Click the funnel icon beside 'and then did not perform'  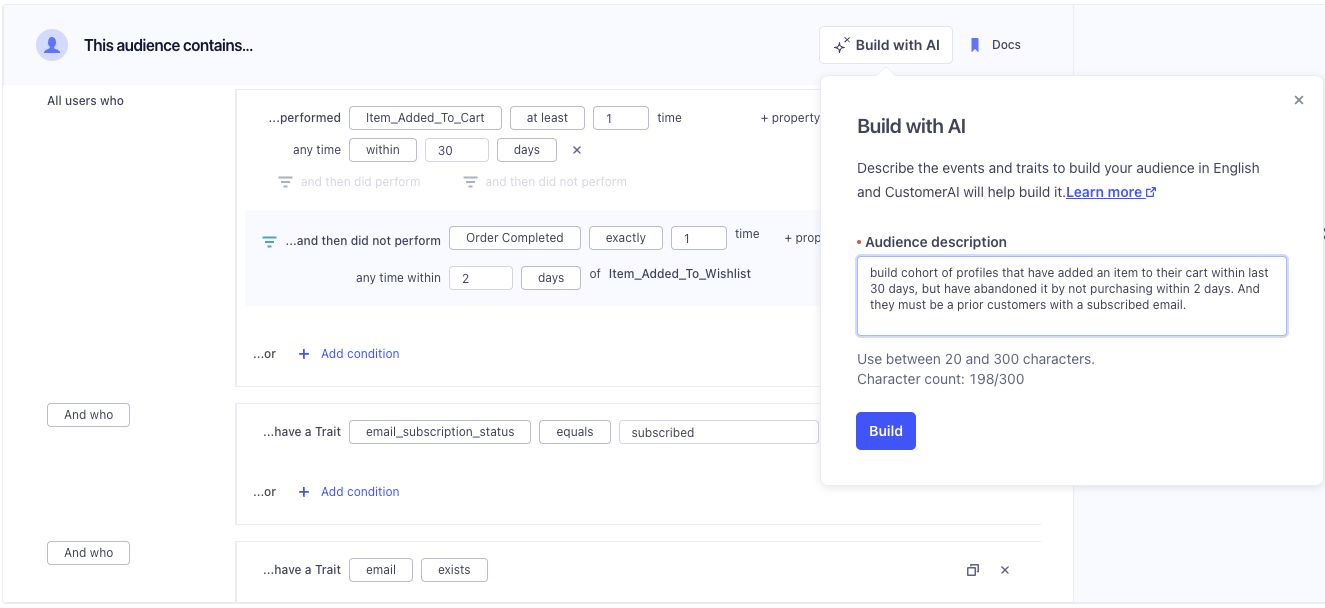pyautogui.click(x=269, y=241)
